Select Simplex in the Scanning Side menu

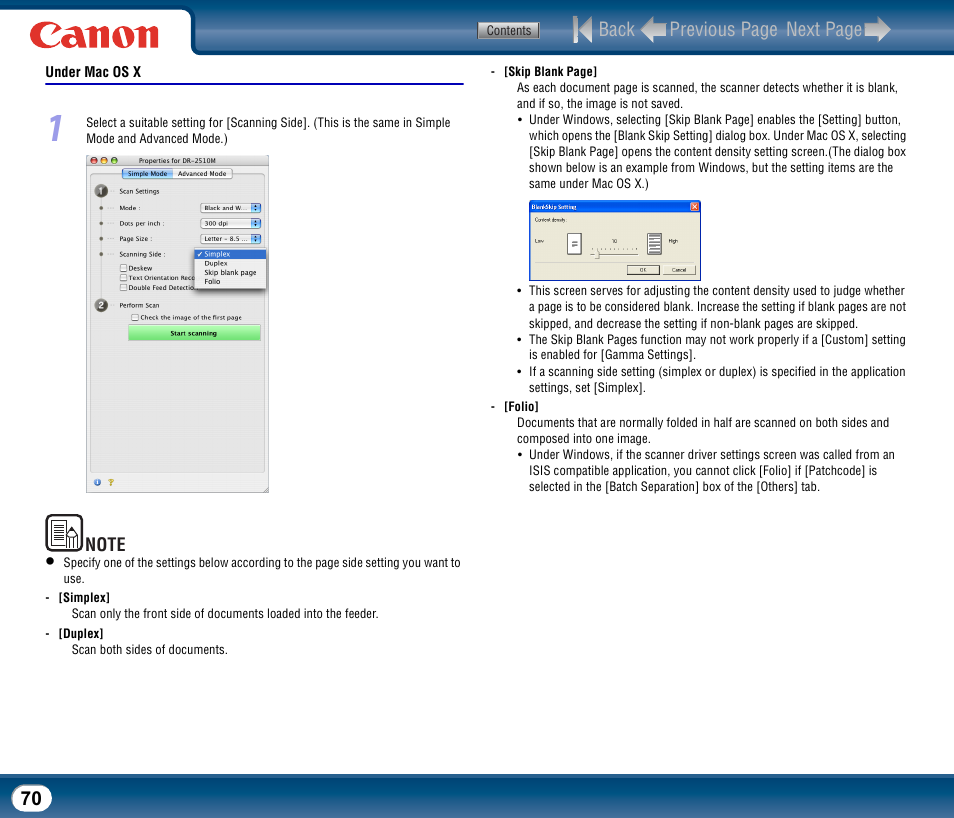[x=230, y=254]
